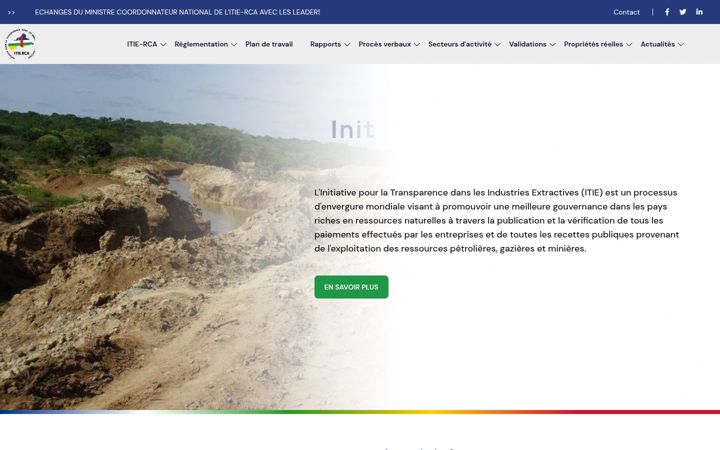
Task: Open the Actualités menu
Action: click(x=658, y=44)
